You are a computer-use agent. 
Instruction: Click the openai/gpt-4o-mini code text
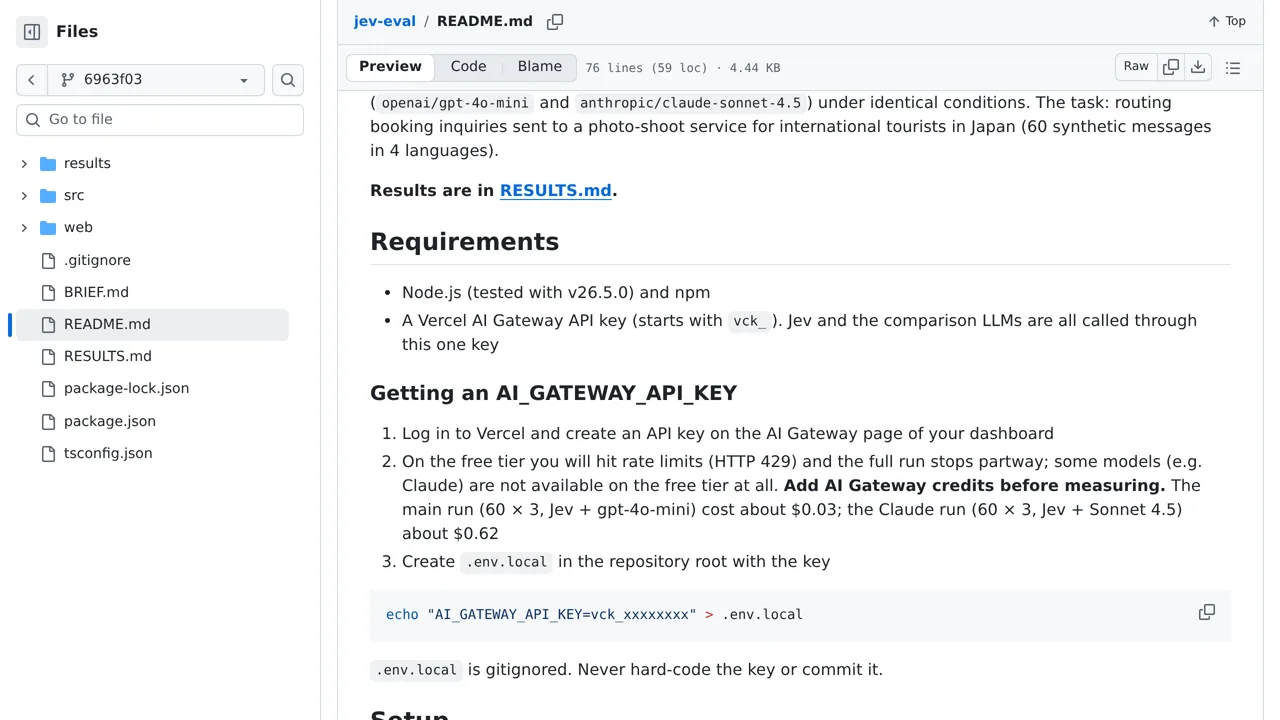click(x=455, y=103)
